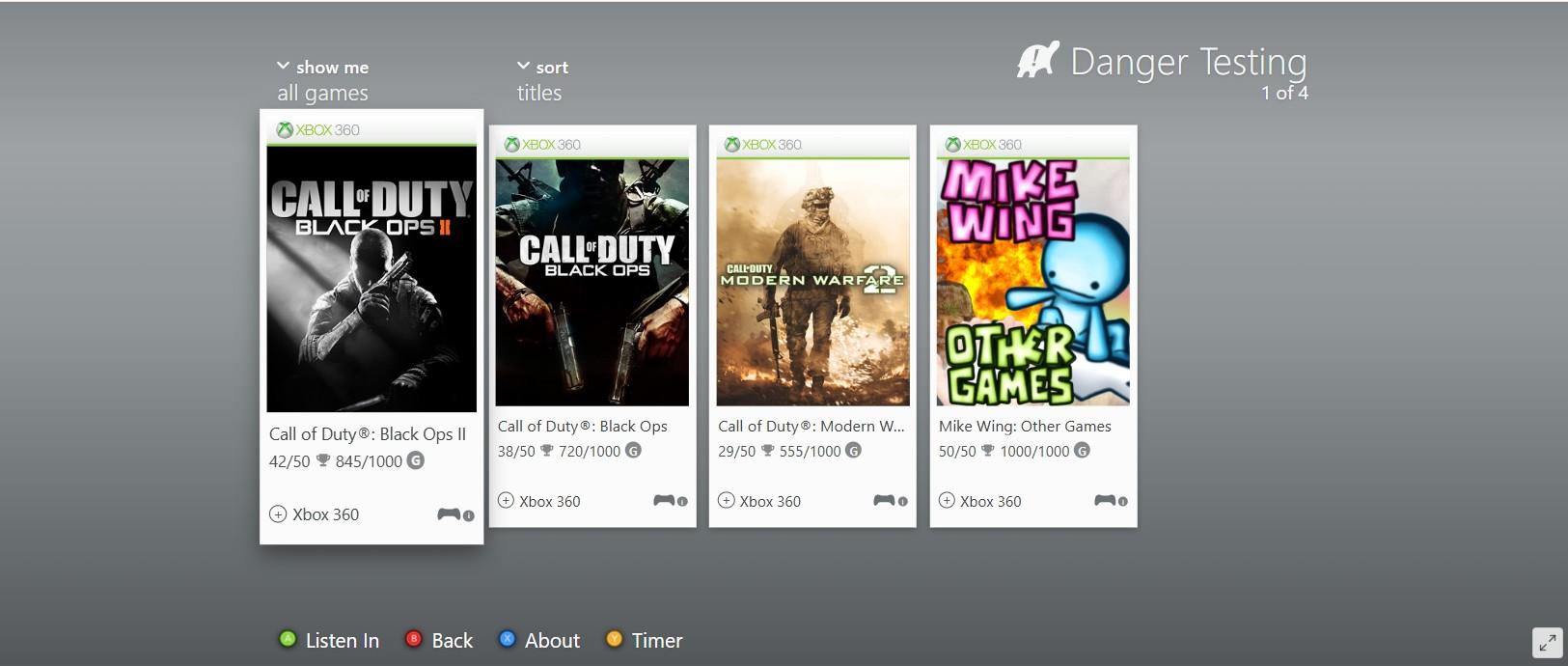Image resolution: width=1568 pixels, height=666 pixels.
Task: Click 'Xbox 360' label on the Black Ops II card
Action: click(326, 514)
